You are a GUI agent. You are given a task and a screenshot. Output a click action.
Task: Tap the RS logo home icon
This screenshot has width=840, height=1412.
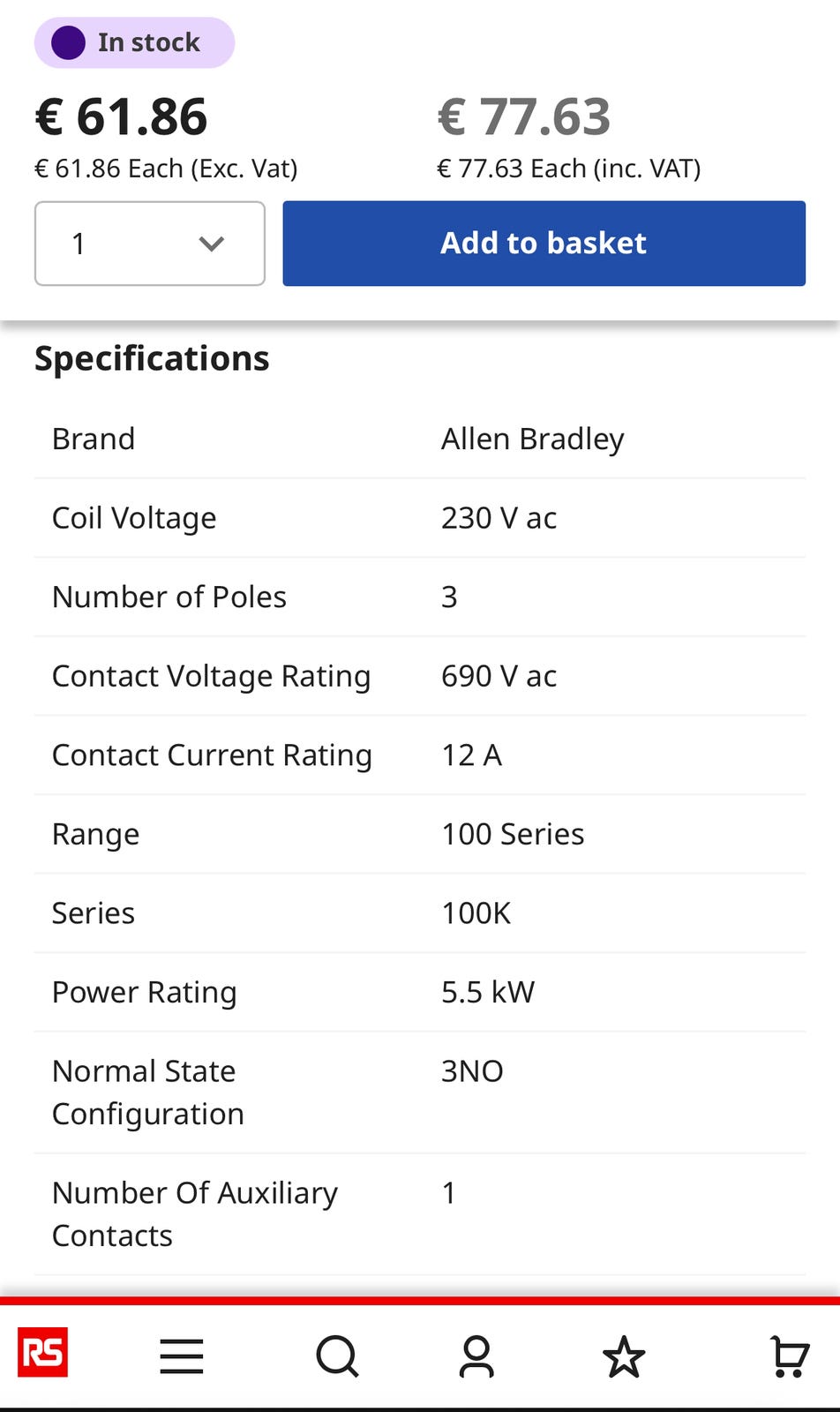click(x=43, y=1353)
